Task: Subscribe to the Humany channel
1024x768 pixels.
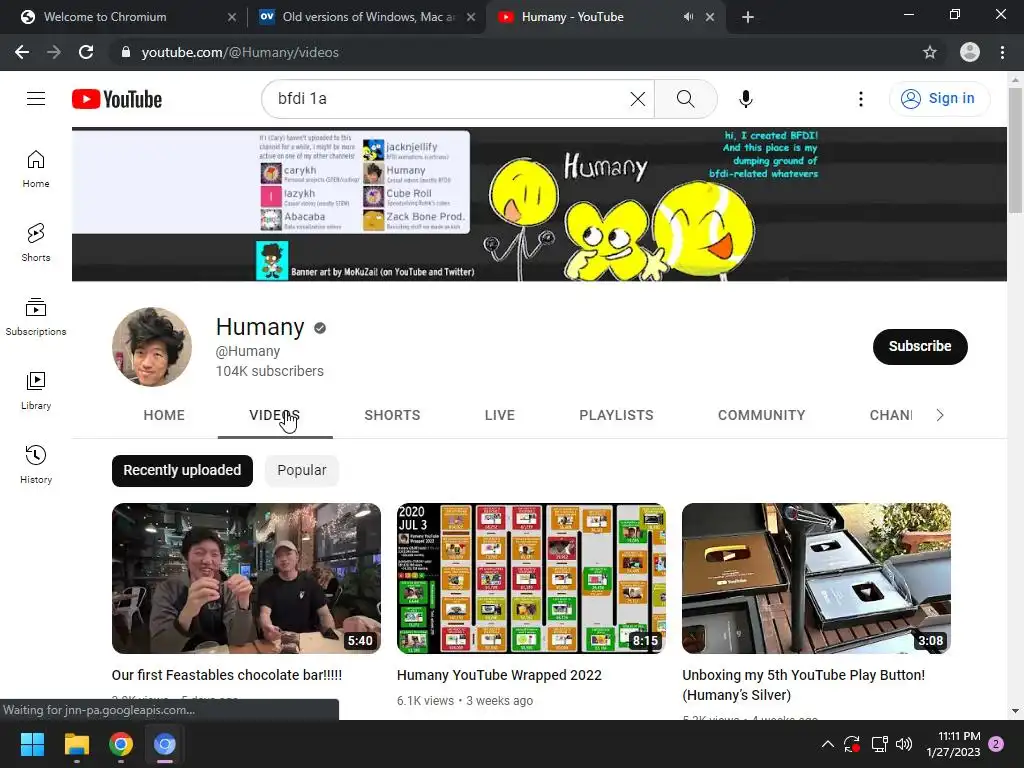Action: (920, 346)
